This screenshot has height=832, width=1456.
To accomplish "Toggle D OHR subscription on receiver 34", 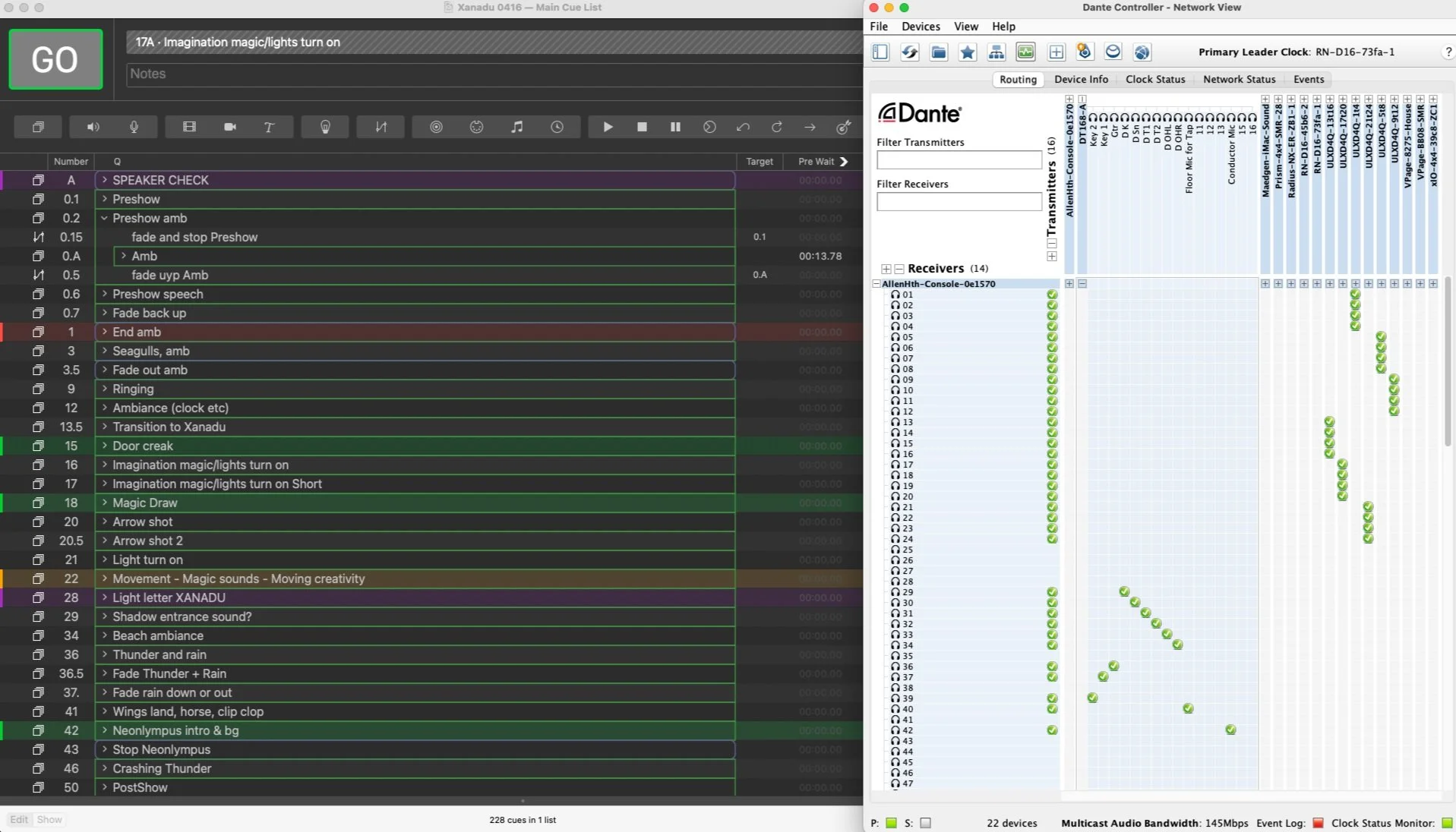I will pyautogui.click(x=1177, y=644).
